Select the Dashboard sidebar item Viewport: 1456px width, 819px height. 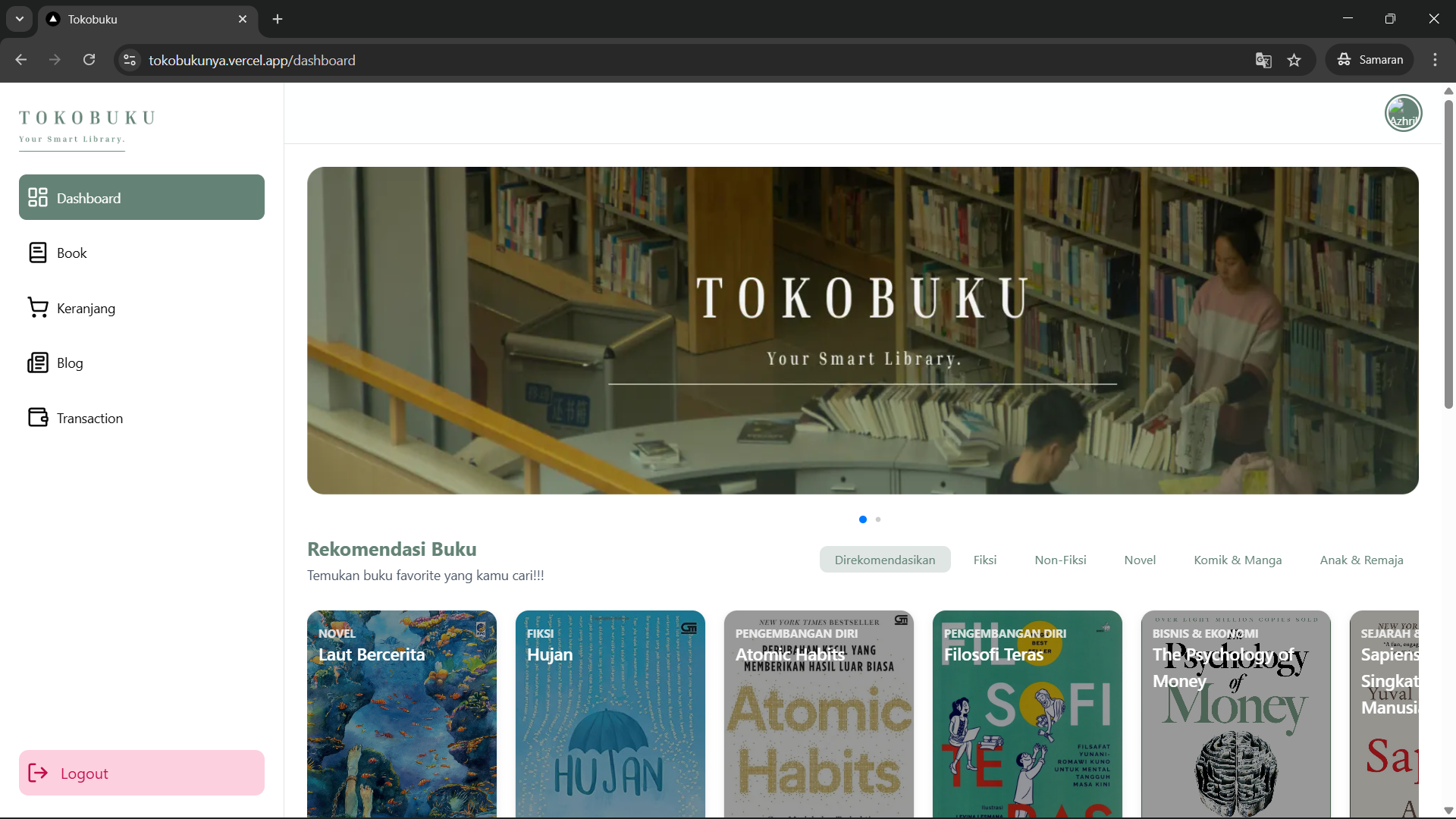click(x=89, y=197)
